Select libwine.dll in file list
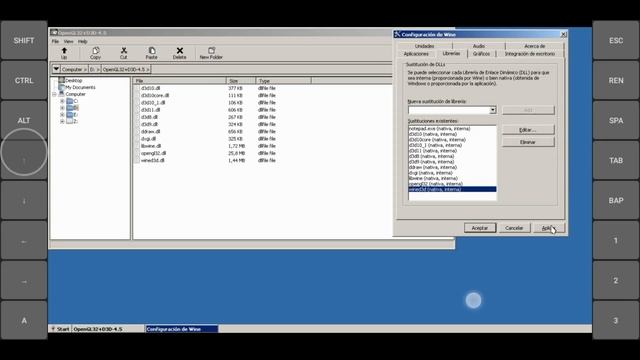This screenshot has height=360, width=640. click(151, 146)
